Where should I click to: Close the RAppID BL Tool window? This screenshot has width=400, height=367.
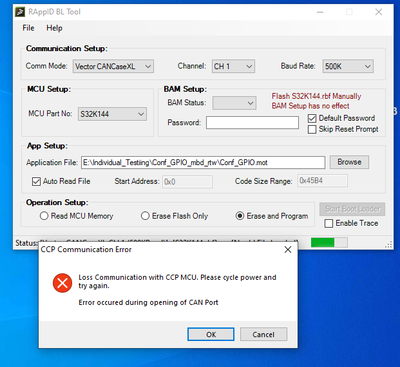coord(379,12)
